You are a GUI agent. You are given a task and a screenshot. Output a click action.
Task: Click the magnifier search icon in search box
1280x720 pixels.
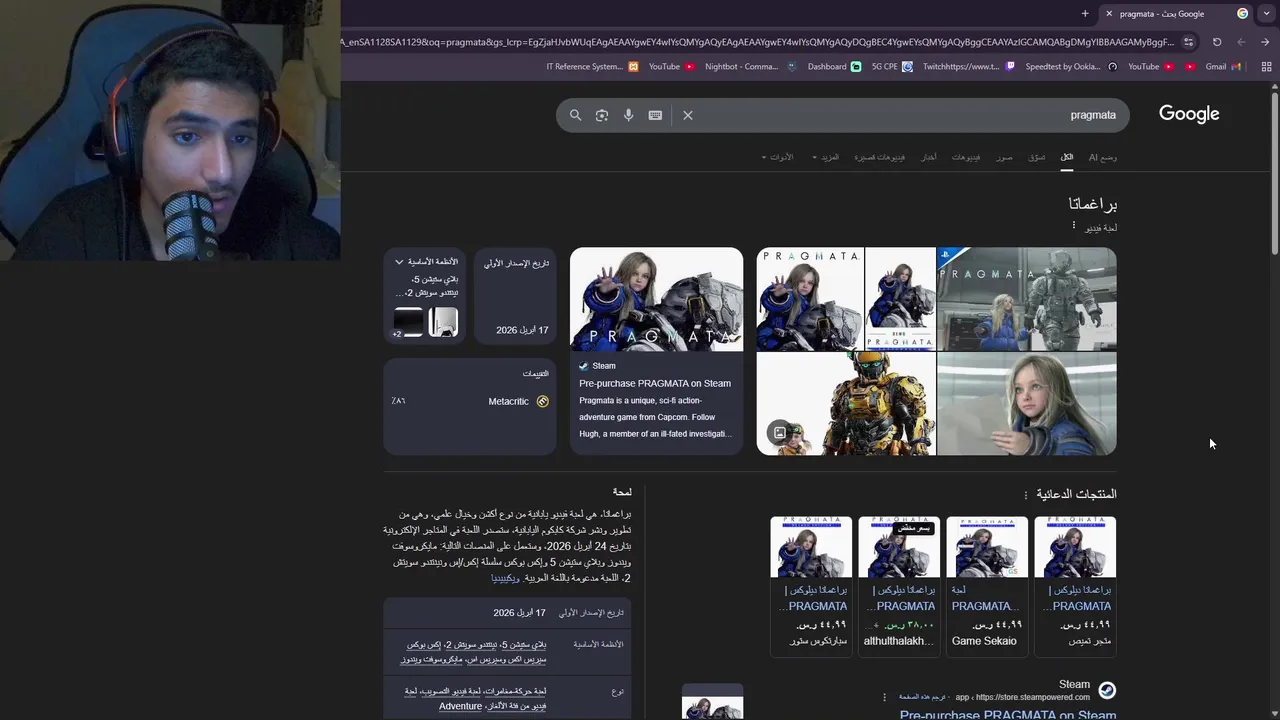[575, 115]
